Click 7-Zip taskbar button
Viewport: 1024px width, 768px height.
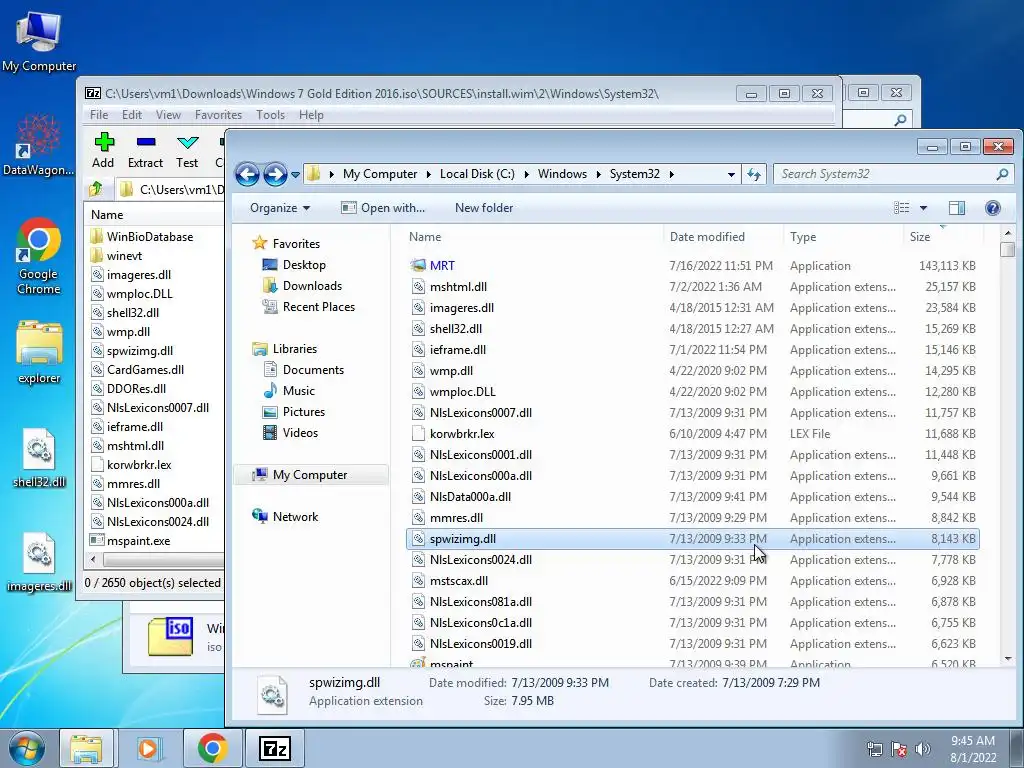point(274,748)
